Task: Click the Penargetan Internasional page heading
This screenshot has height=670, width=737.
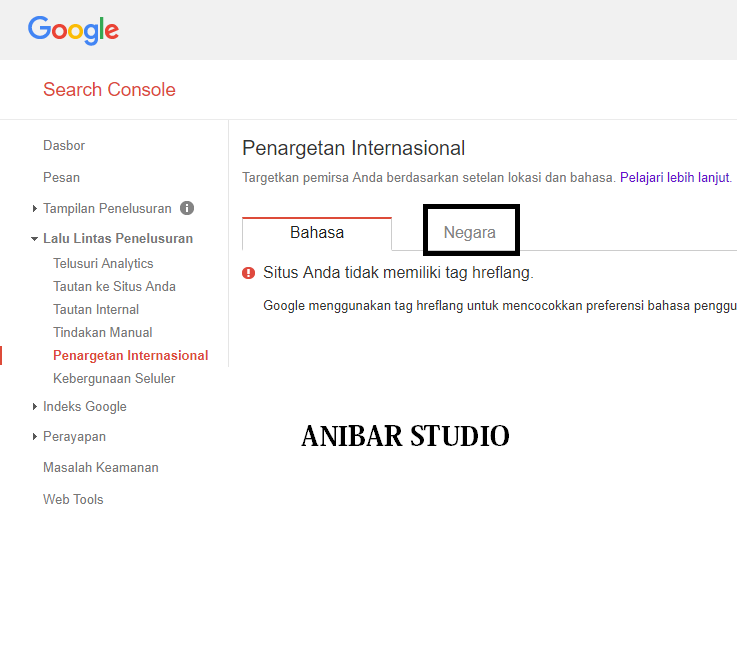Action: click(x=353, y=148)
